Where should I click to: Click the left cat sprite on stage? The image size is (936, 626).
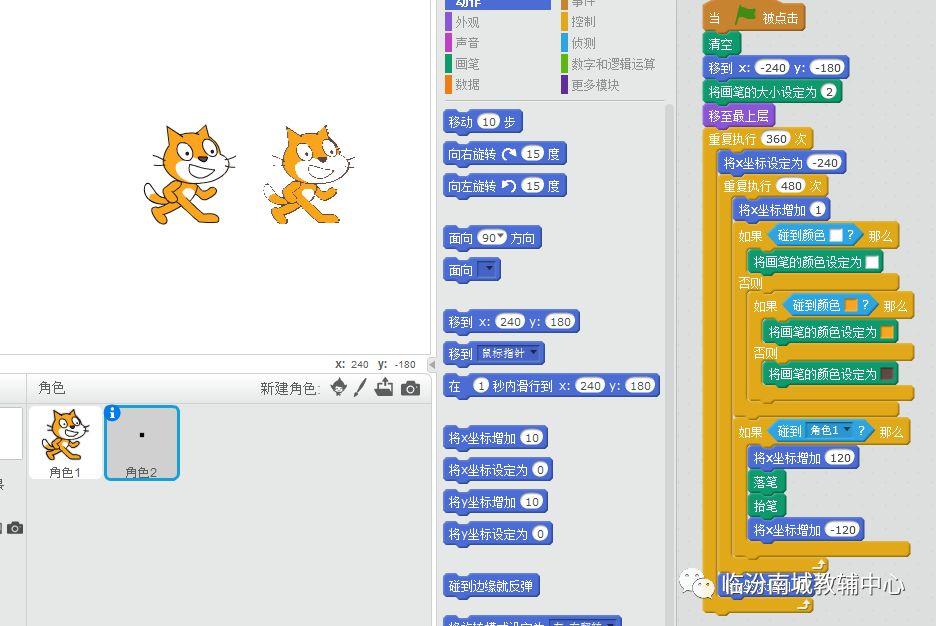(x=188, y=174)
